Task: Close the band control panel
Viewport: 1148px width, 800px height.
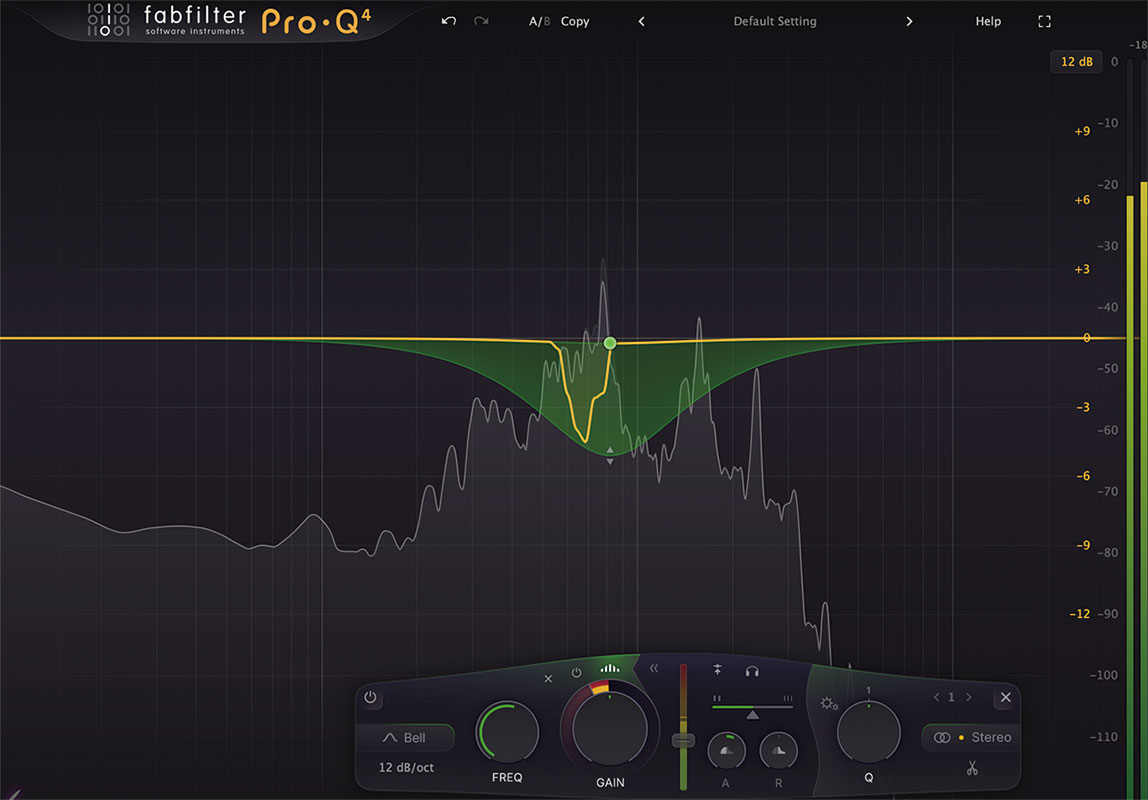Action: [1005, 698]
